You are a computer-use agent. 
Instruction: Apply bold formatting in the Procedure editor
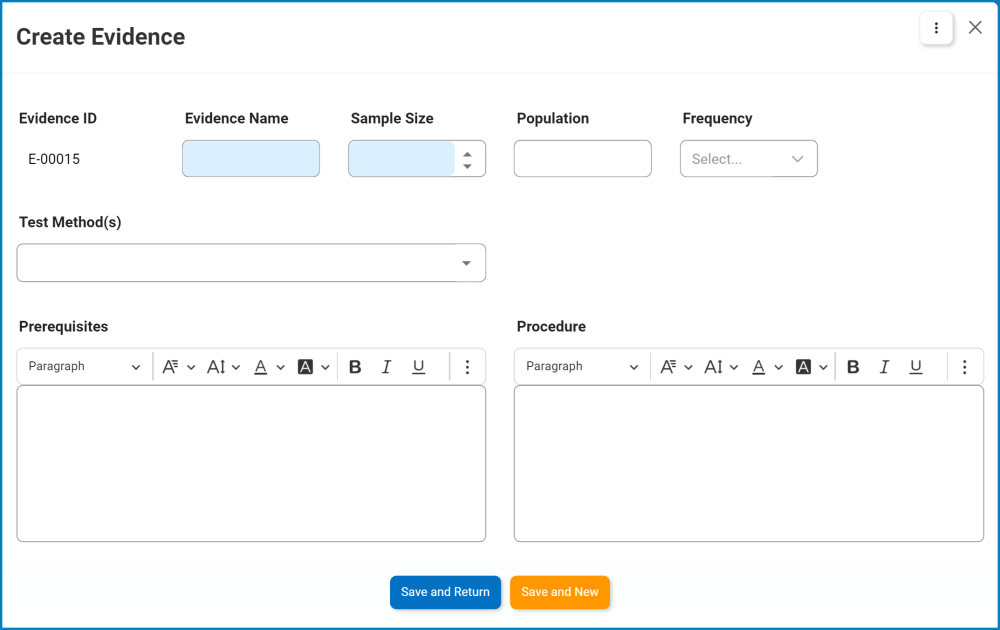853,366
